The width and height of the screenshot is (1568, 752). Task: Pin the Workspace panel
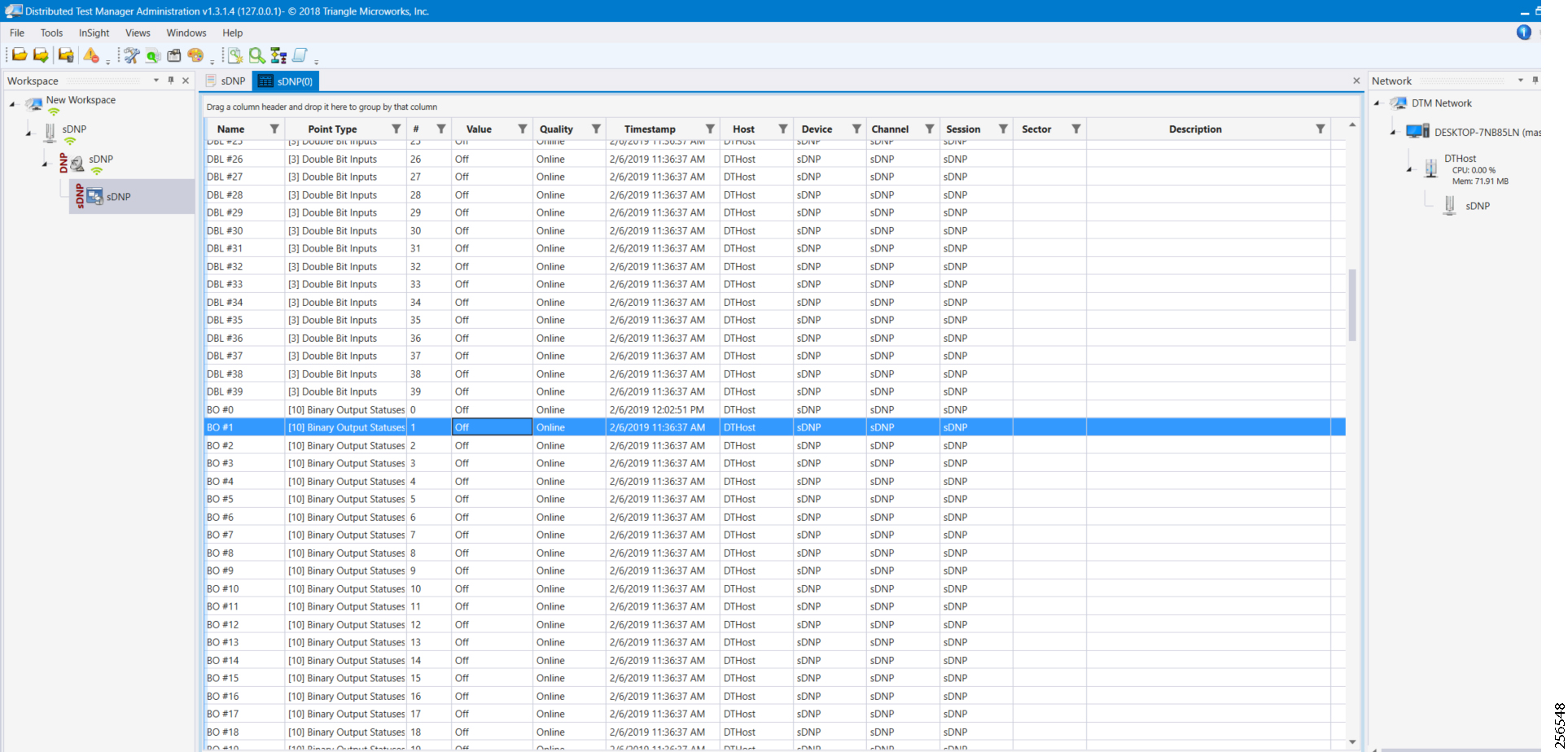pos(171,81)
